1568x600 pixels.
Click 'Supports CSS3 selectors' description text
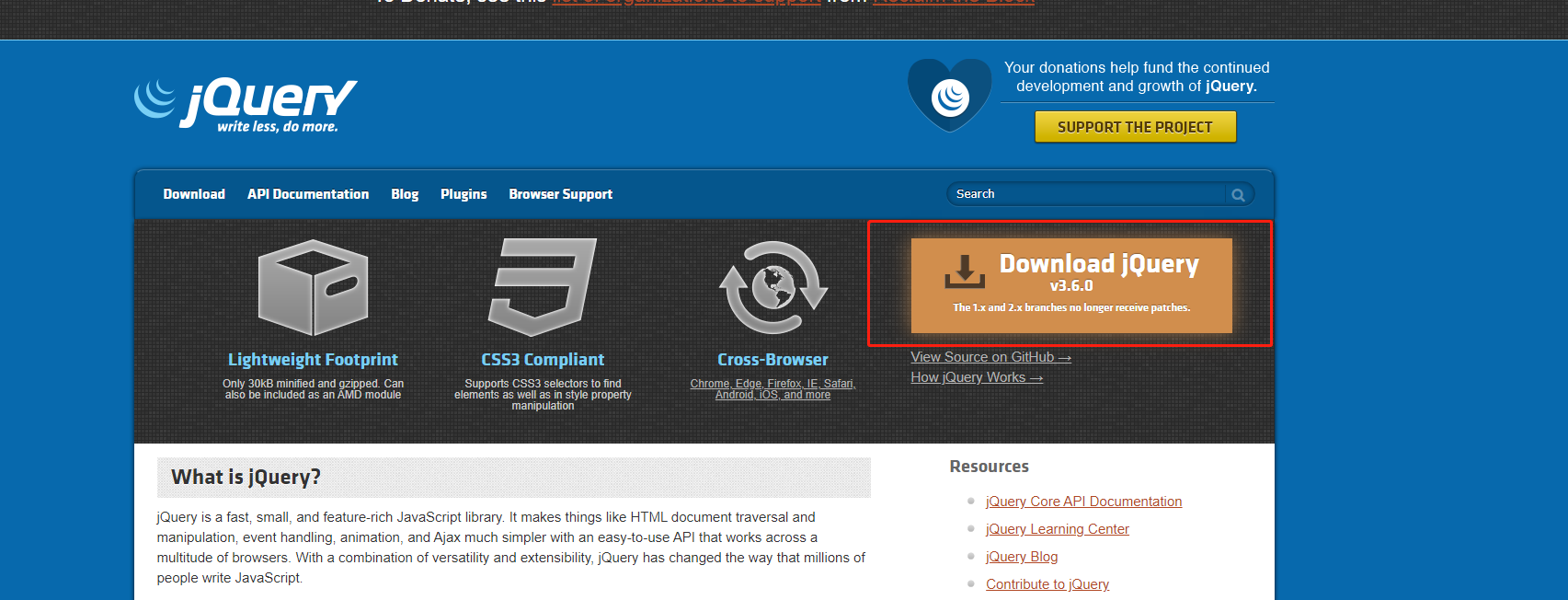[x=543, y=395]
